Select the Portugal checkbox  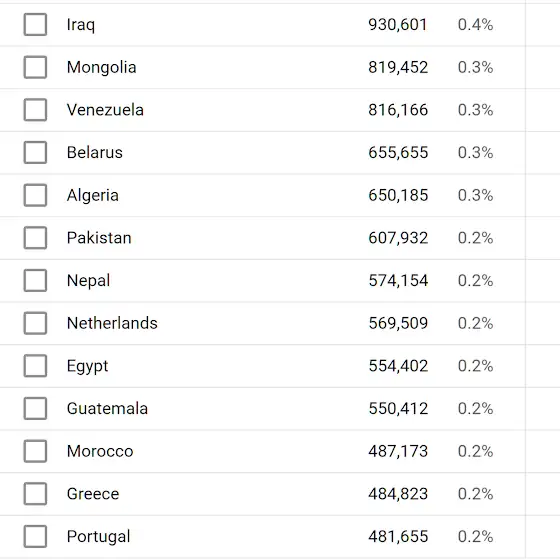[x=35, y=536]
